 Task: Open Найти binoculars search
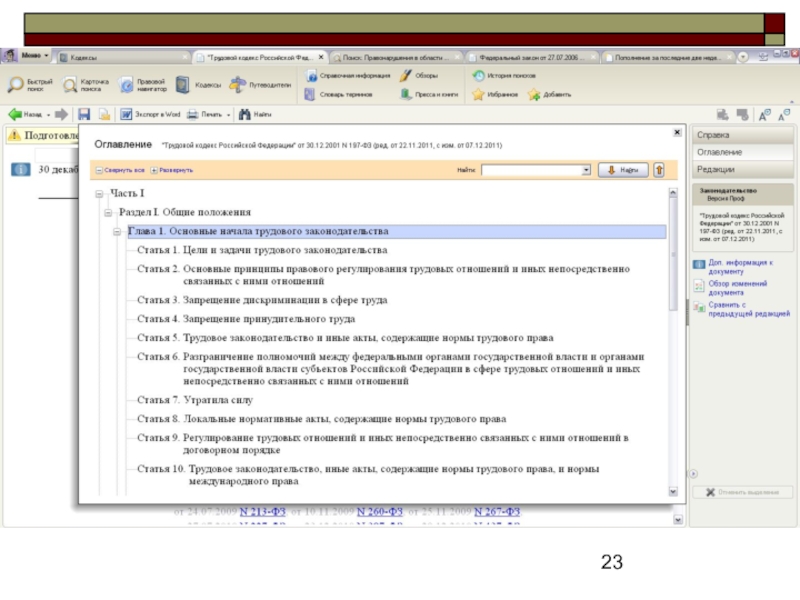point(255,114)
